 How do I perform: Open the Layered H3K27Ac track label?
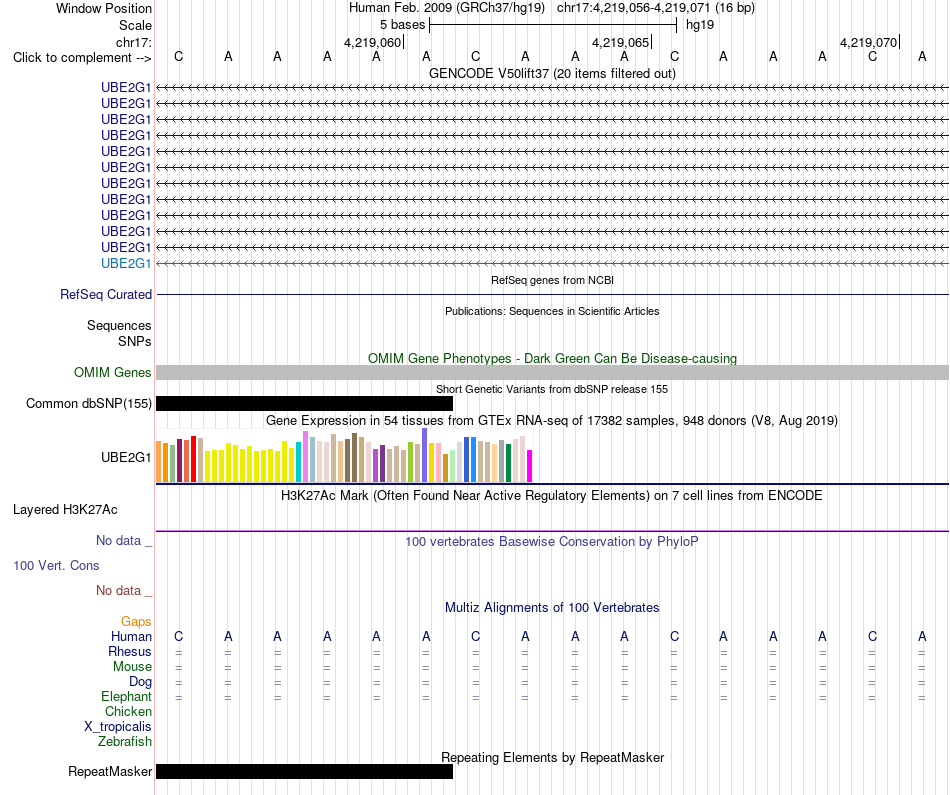tap(65, 510)
